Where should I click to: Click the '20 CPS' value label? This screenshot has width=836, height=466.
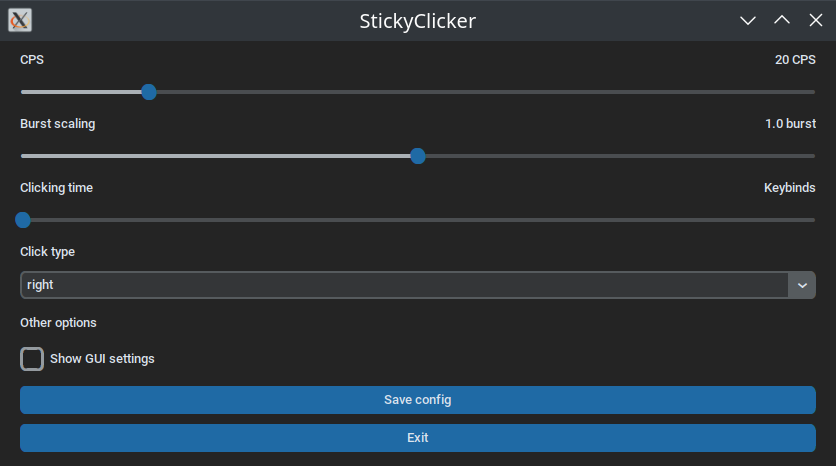[795, 60]
